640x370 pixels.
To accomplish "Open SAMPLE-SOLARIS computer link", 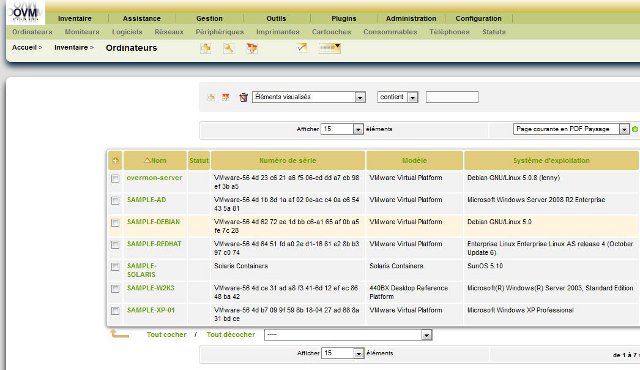I will pyautogui.click(x=142, y=270).
